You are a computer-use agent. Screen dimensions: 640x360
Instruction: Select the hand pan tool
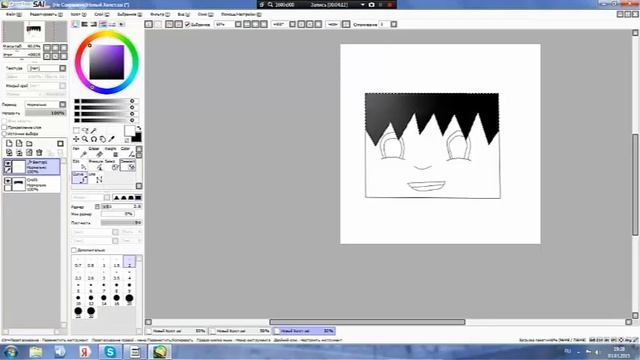point(103,139)
